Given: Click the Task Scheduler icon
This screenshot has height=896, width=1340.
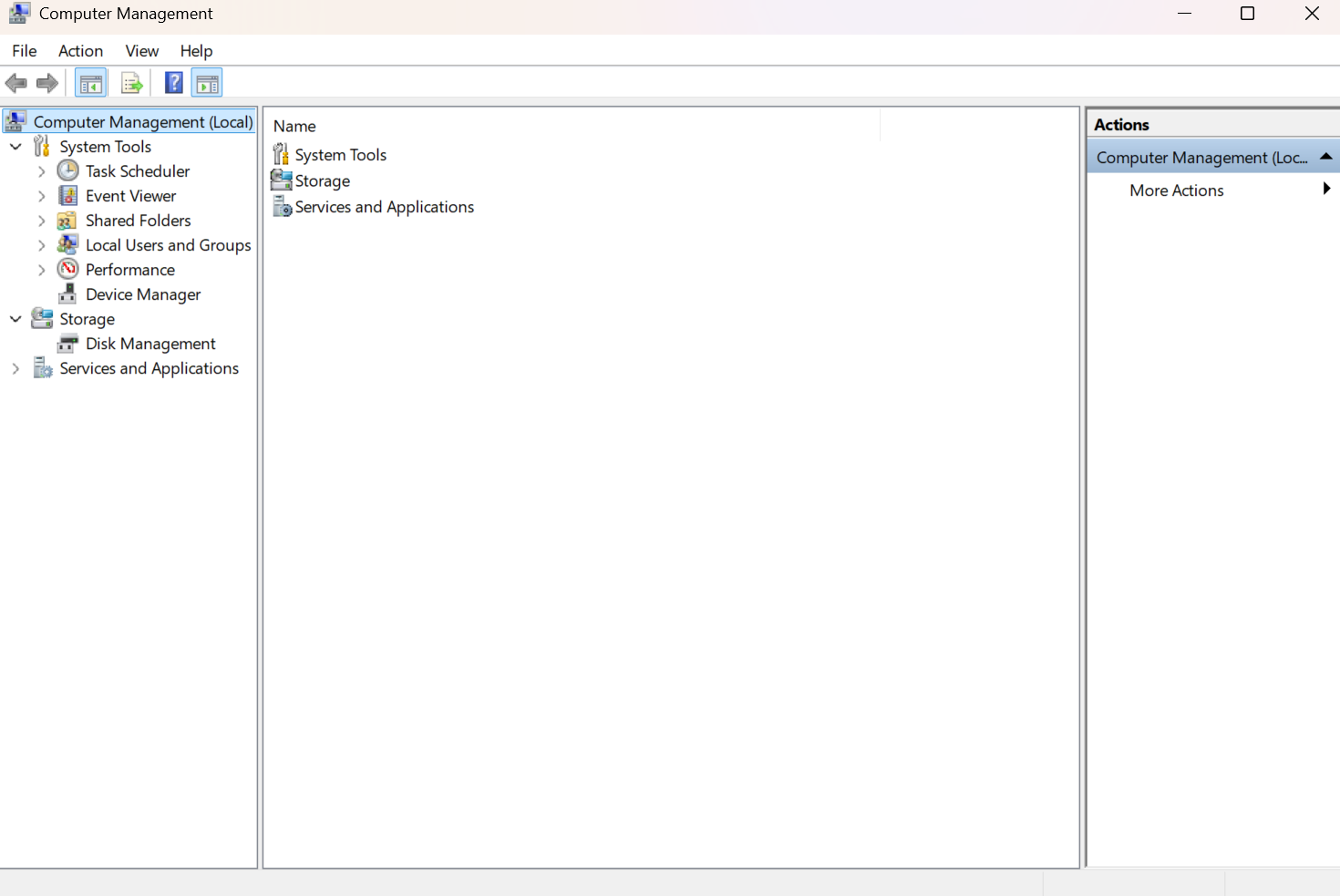Looking at the screenshot, I should [x=67, y=170].
